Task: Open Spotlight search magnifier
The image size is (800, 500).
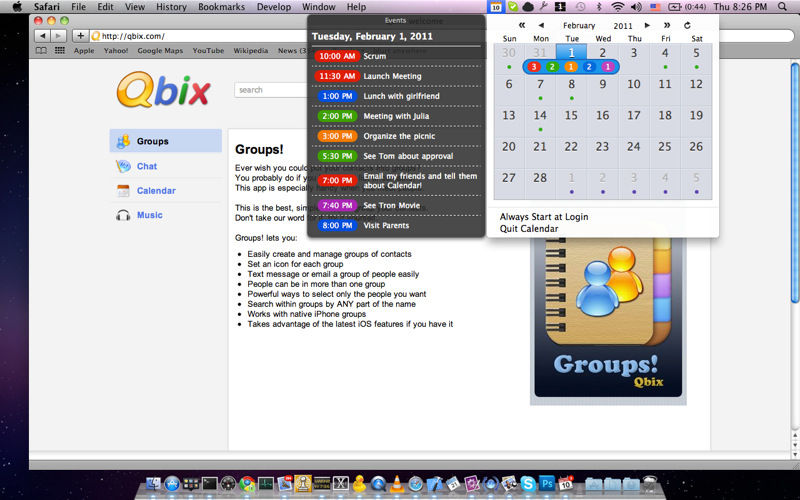Action: coord(782,7)
